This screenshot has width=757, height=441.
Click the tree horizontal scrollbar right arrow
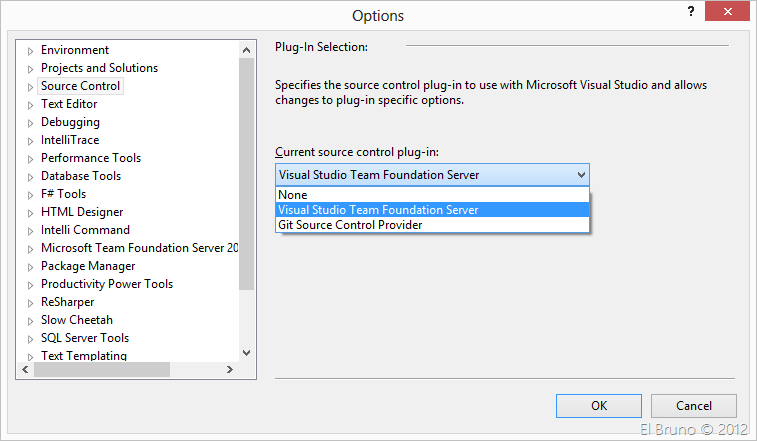228,370
